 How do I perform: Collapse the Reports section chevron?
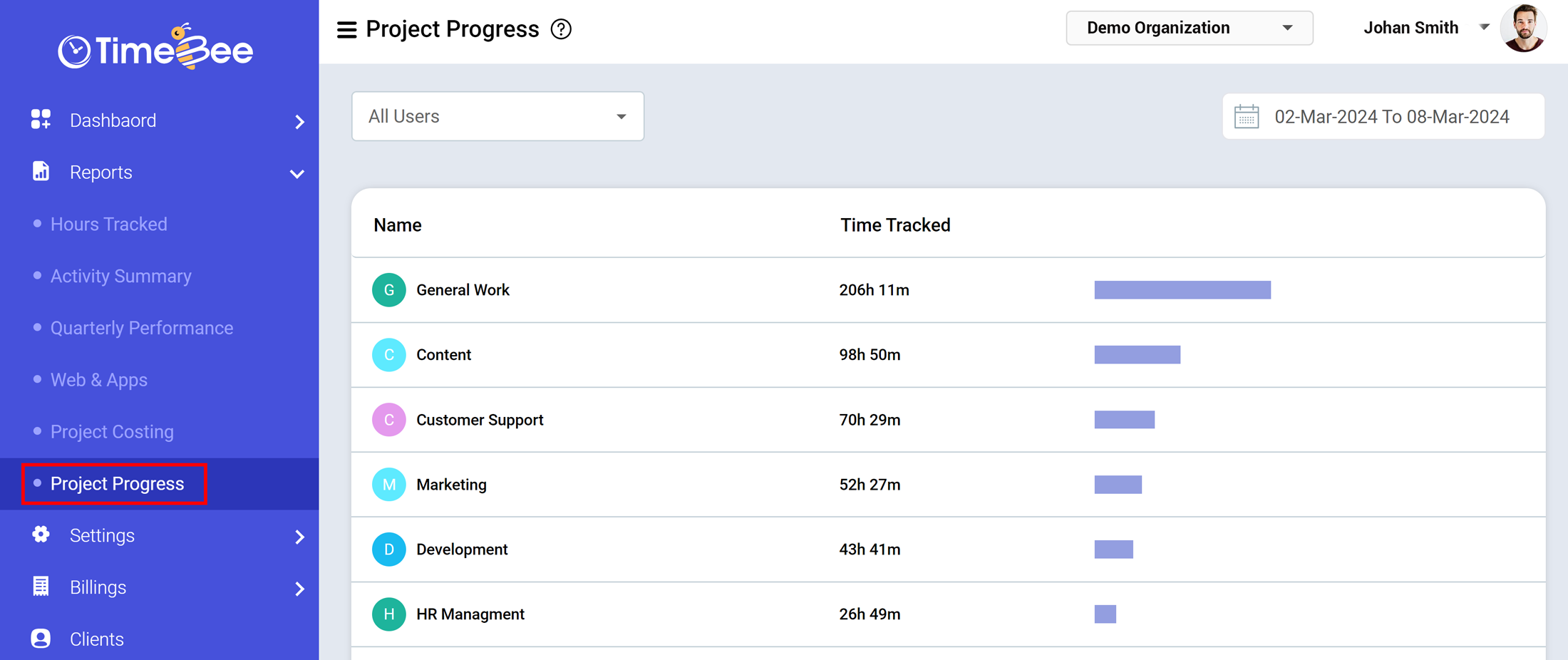296,173
